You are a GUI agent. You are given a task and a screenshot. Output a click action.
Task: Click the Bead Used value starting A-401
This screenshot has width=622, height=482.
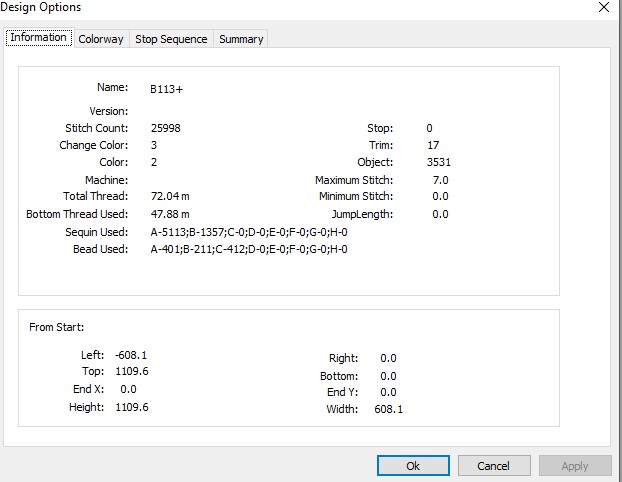249,249
